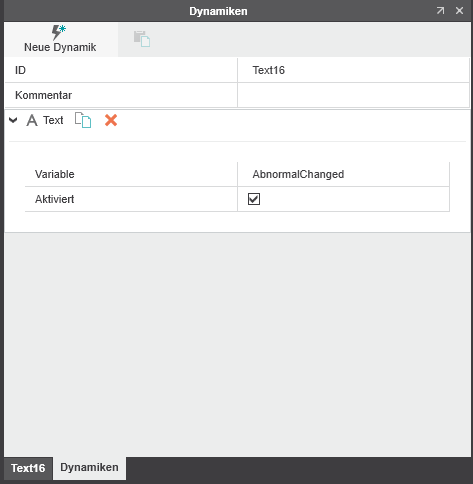Click the Kommentar property label
The image size is (473, 484).
44,95
